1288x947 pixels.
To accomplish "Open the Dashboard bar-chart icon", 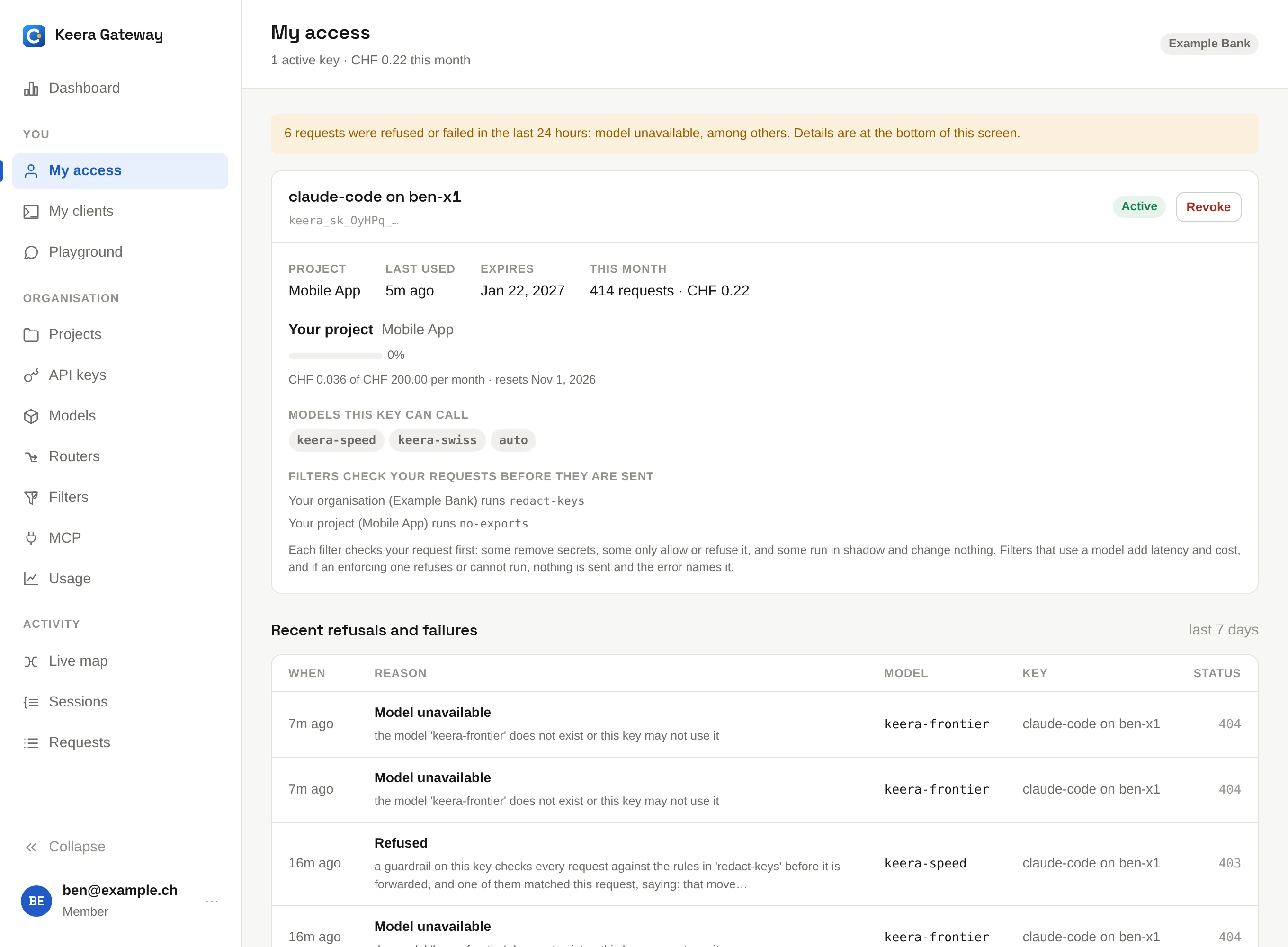I will tap(31, 89).
